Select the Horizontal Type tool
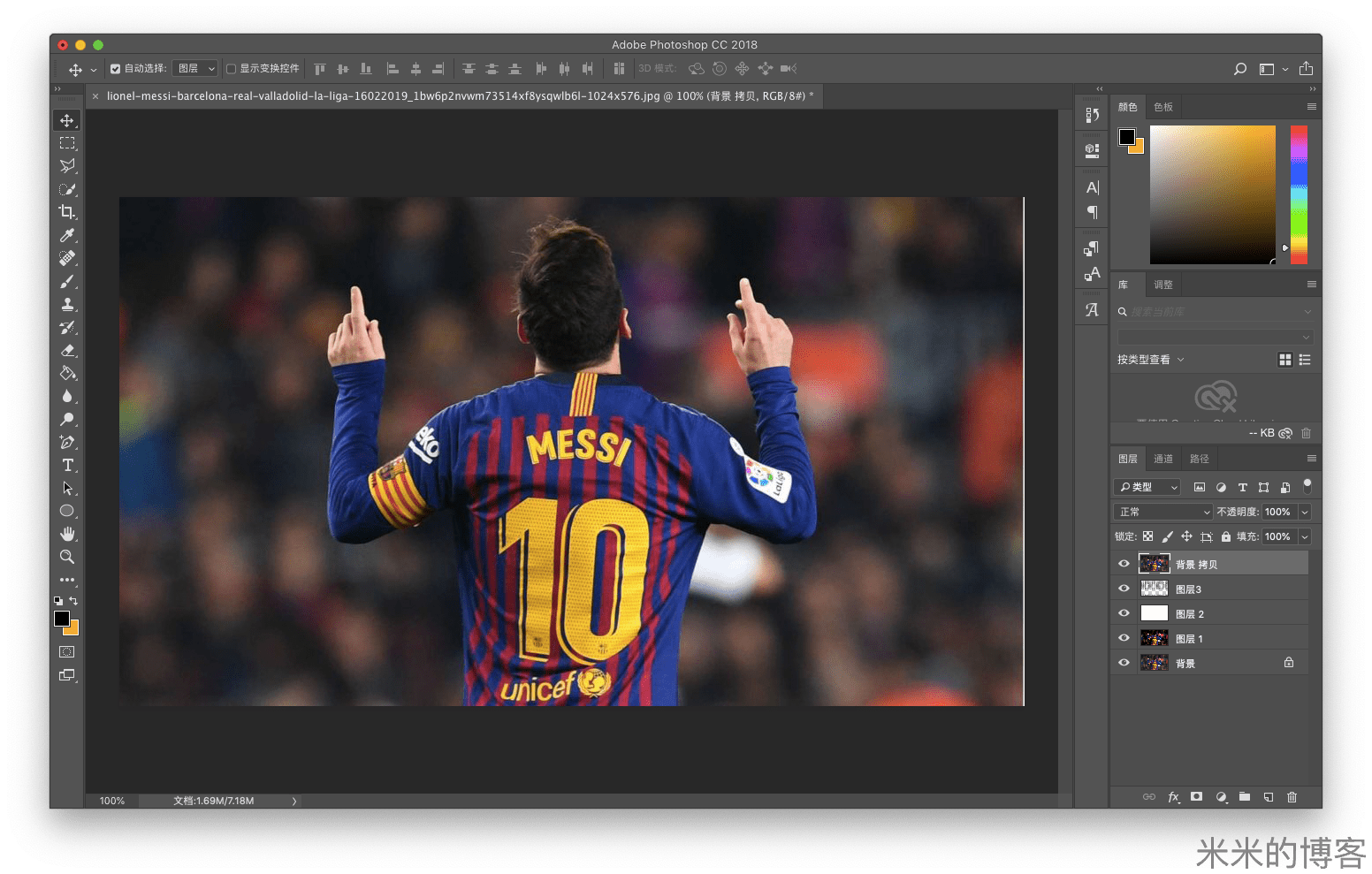 (67, 466)
